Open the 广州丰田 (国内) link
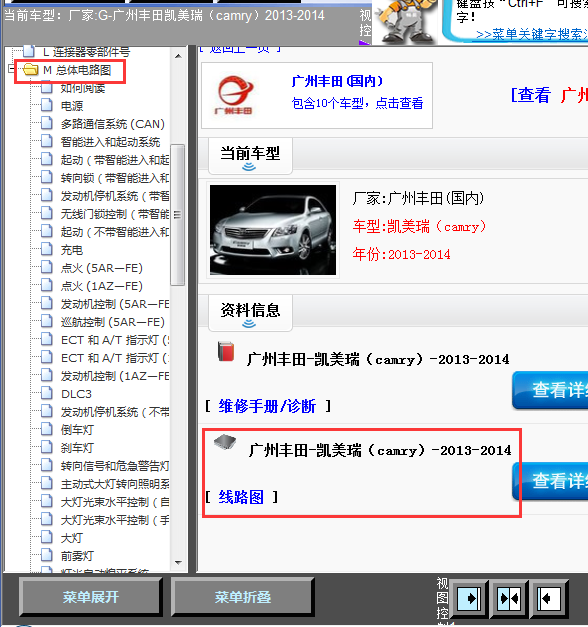Screen dimensions: 588x627 point(337,81)
